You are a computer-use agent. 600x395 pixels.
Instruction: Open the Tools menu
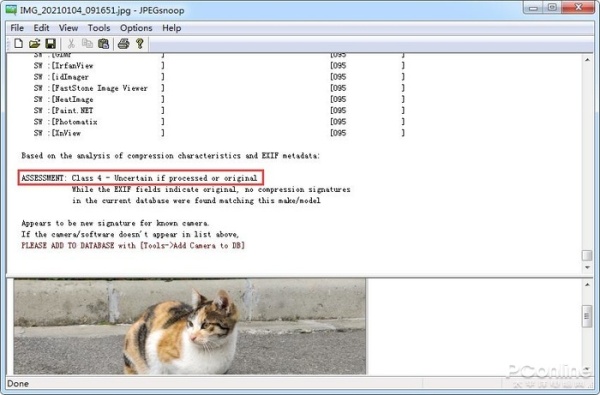(x=99, y=28)
